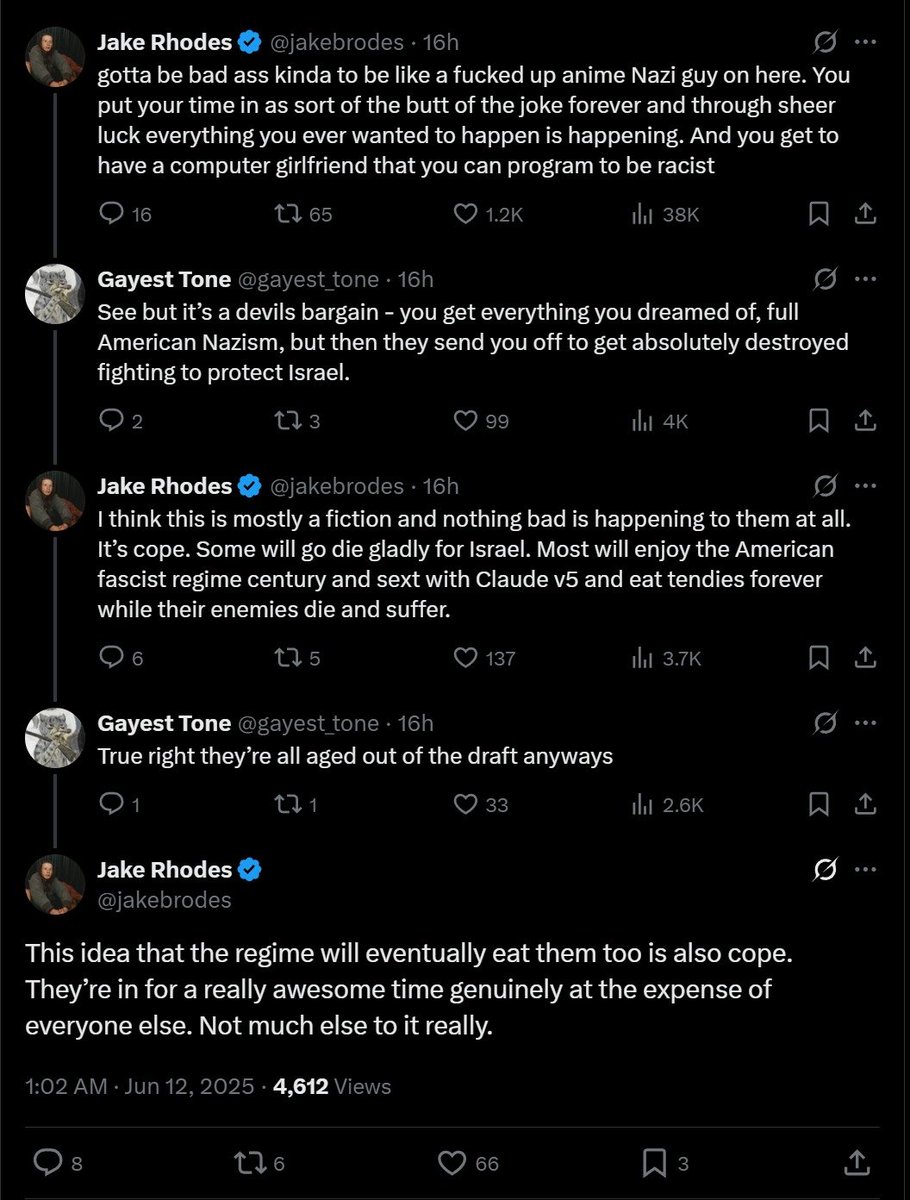910x1200 pixels.
Task: Open Gayest Tone's avatar in 'True right' reply
Action: click(x=54, y=737)
